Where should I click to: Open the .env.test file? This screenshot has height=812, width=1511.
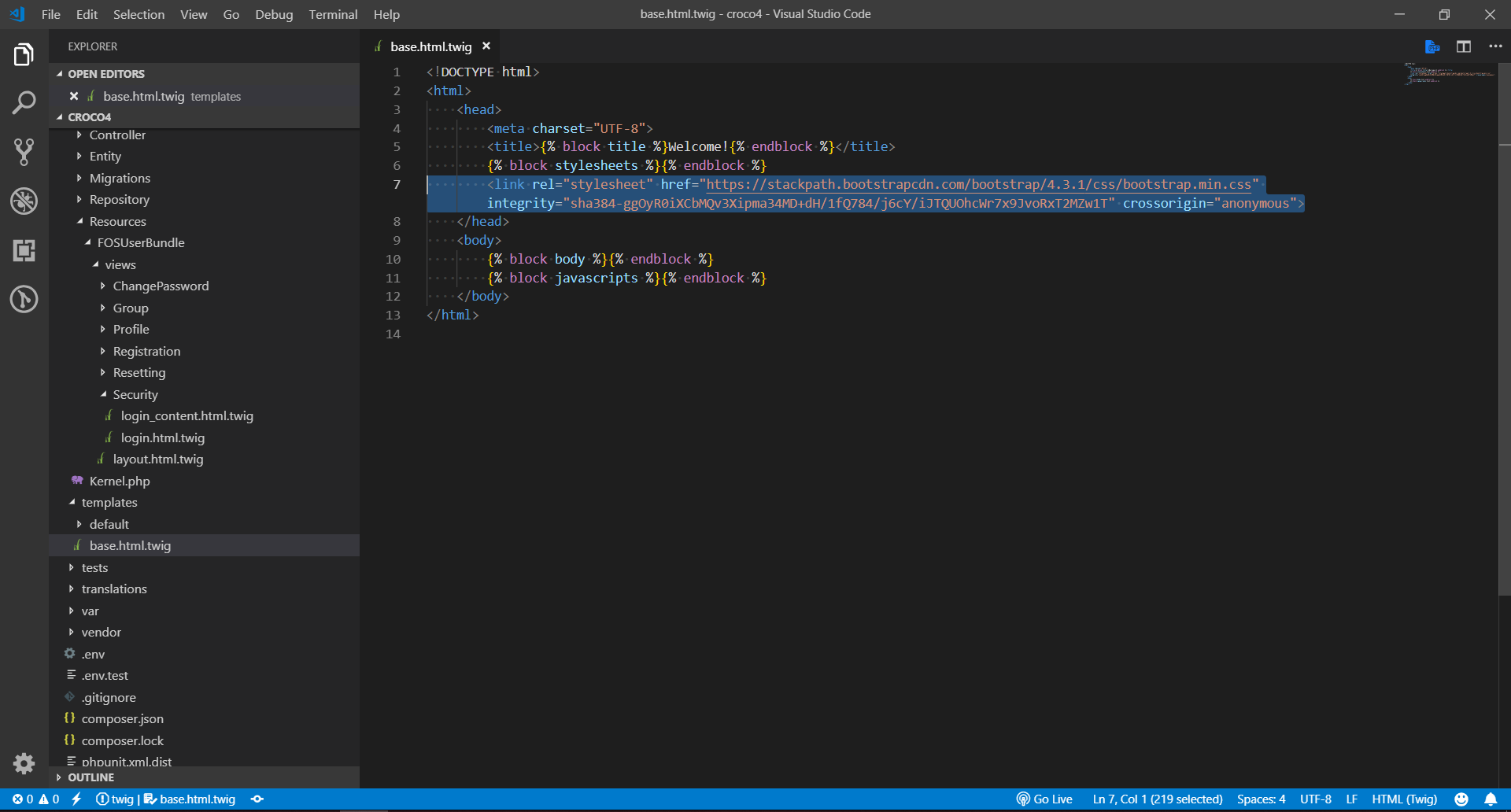coord(105,676)
